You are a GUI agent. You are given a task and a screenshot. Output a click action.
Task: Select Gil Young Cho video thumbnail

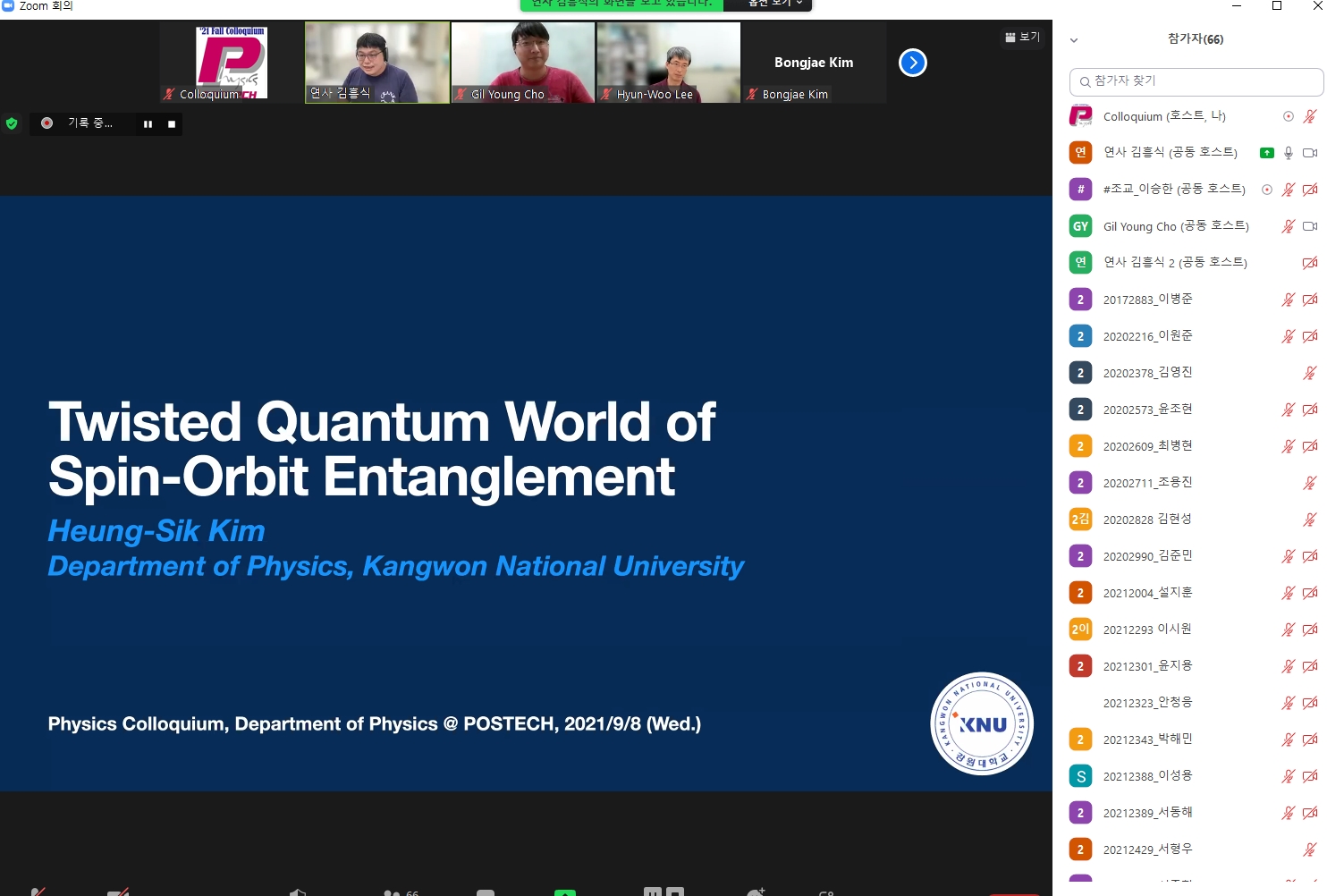tap(523, 63)
